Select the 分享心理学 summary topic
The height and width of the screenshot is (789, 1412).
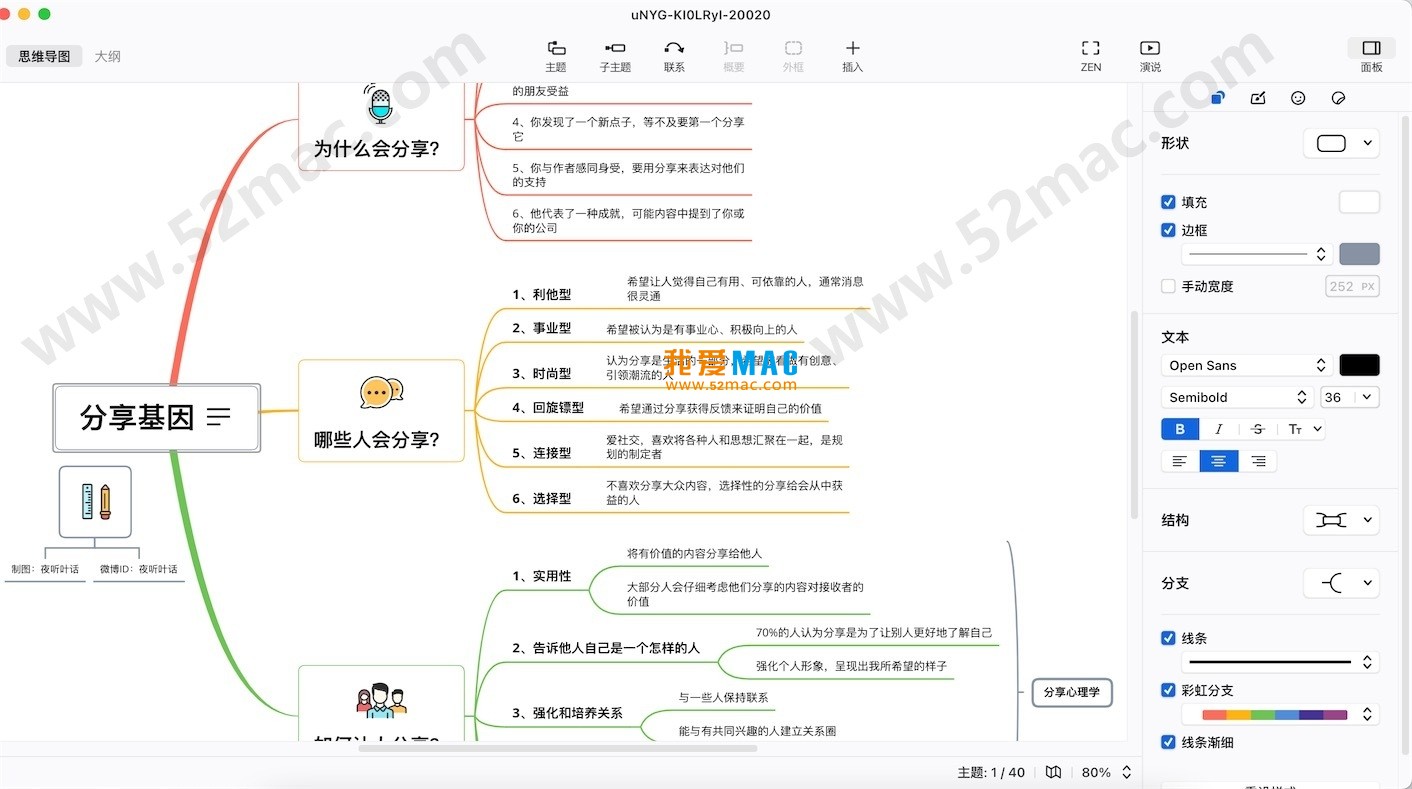tap(1071, 692)
